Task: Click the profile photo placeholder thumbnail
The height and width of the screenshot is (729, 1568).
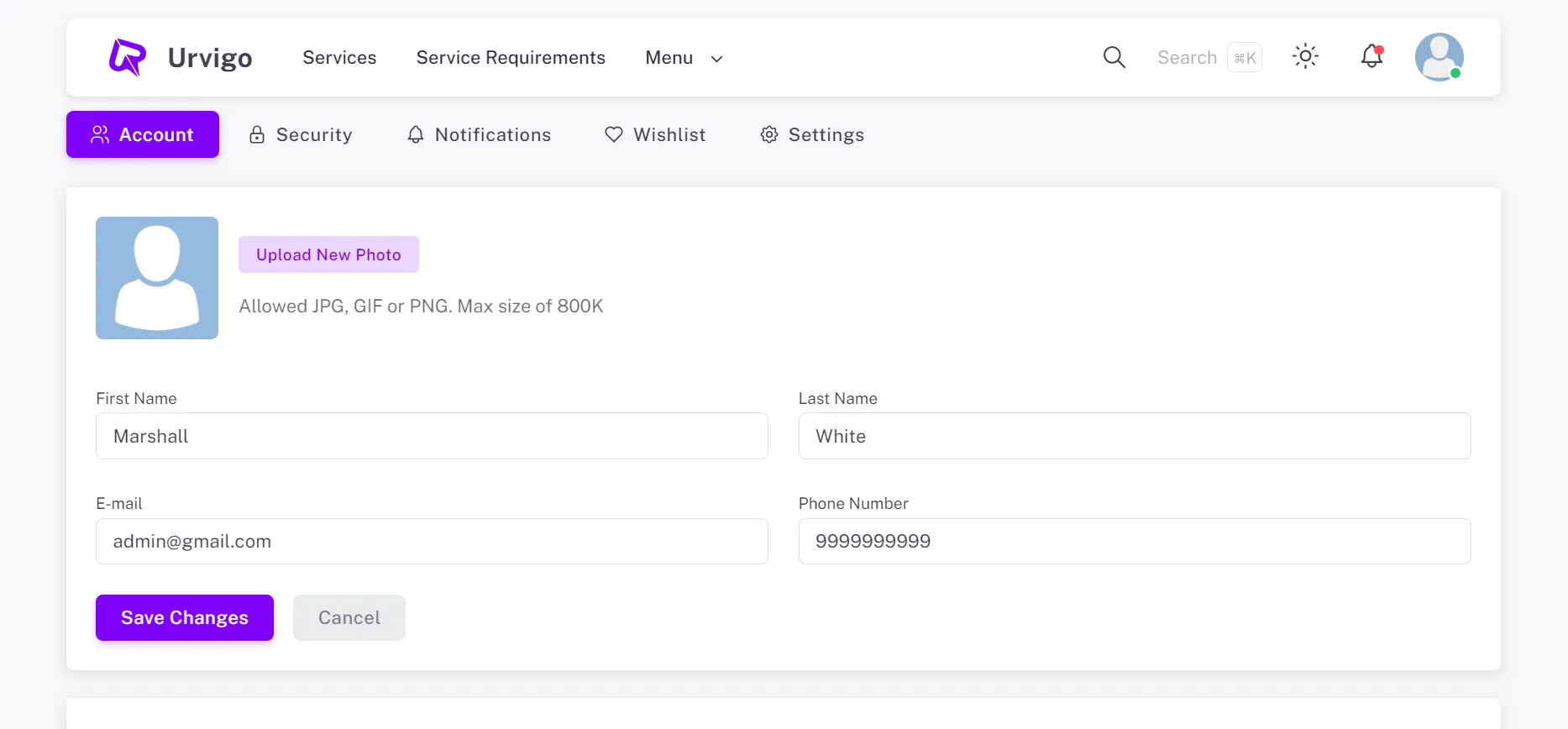Action: click(x=157, y=278)
